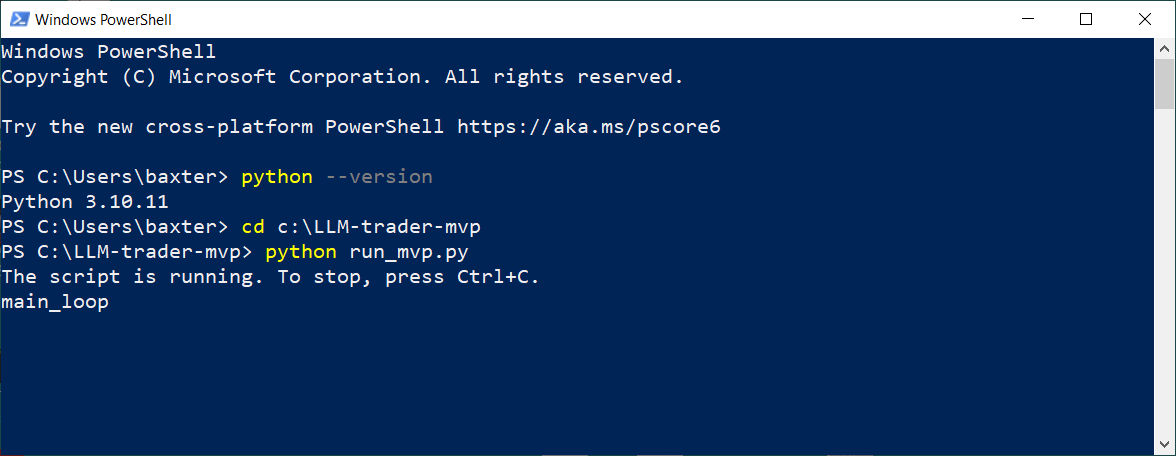
Task: Click the yellow "cd" command
Action: coord(253,227)
